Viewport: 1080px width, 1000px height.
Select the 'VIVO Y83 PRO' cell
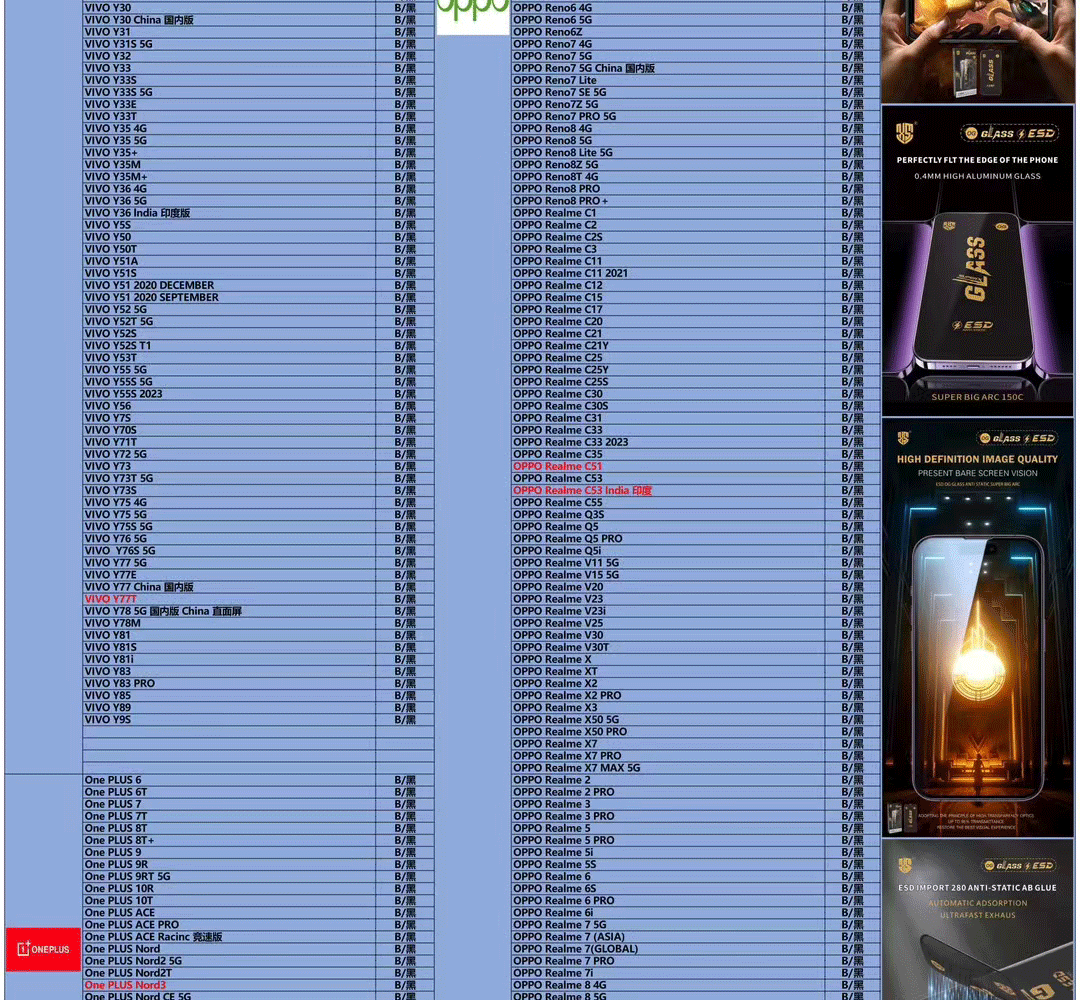(229, 683)
